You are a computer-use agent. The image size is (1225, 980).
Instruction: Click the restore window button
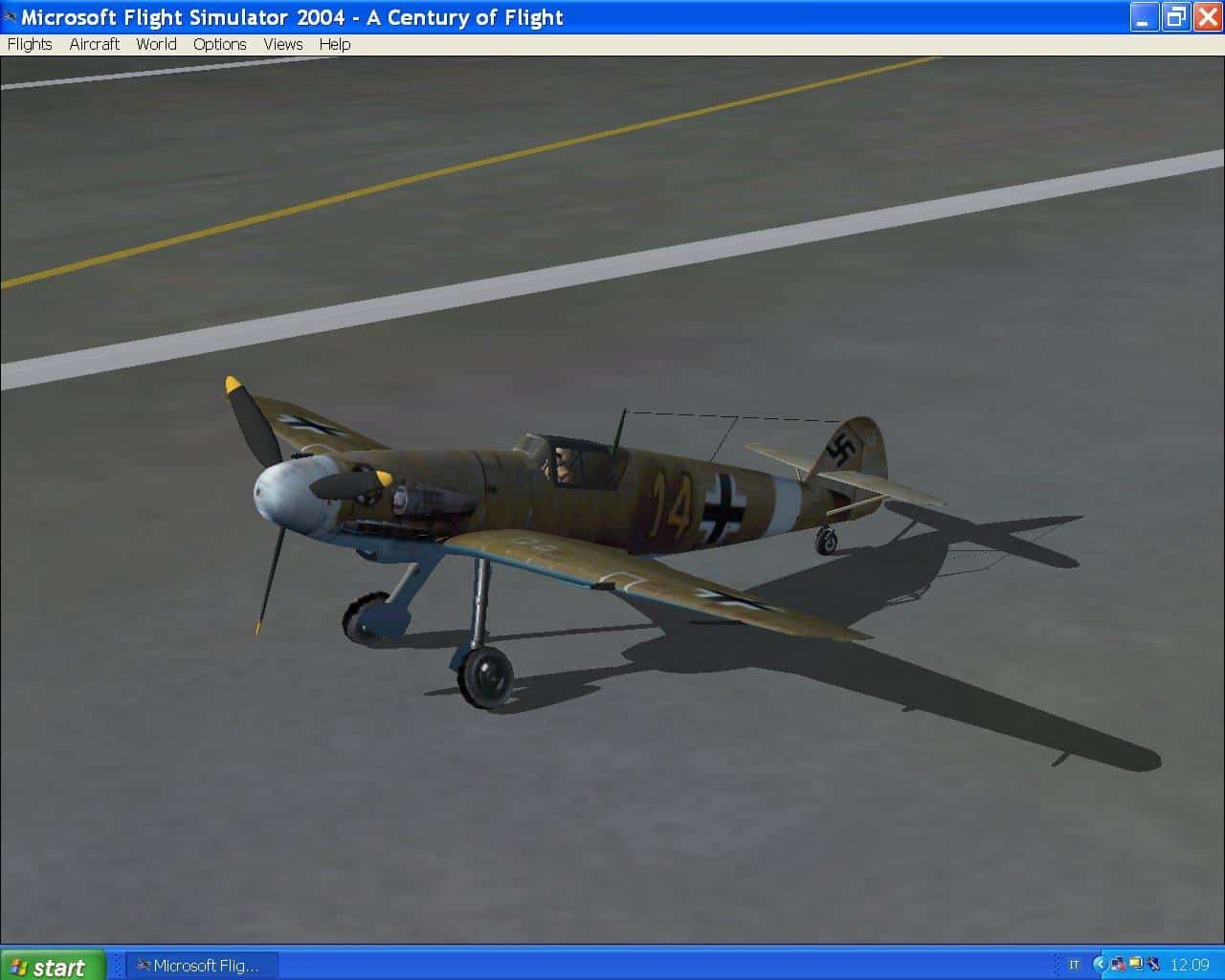tap(1175, 16)
